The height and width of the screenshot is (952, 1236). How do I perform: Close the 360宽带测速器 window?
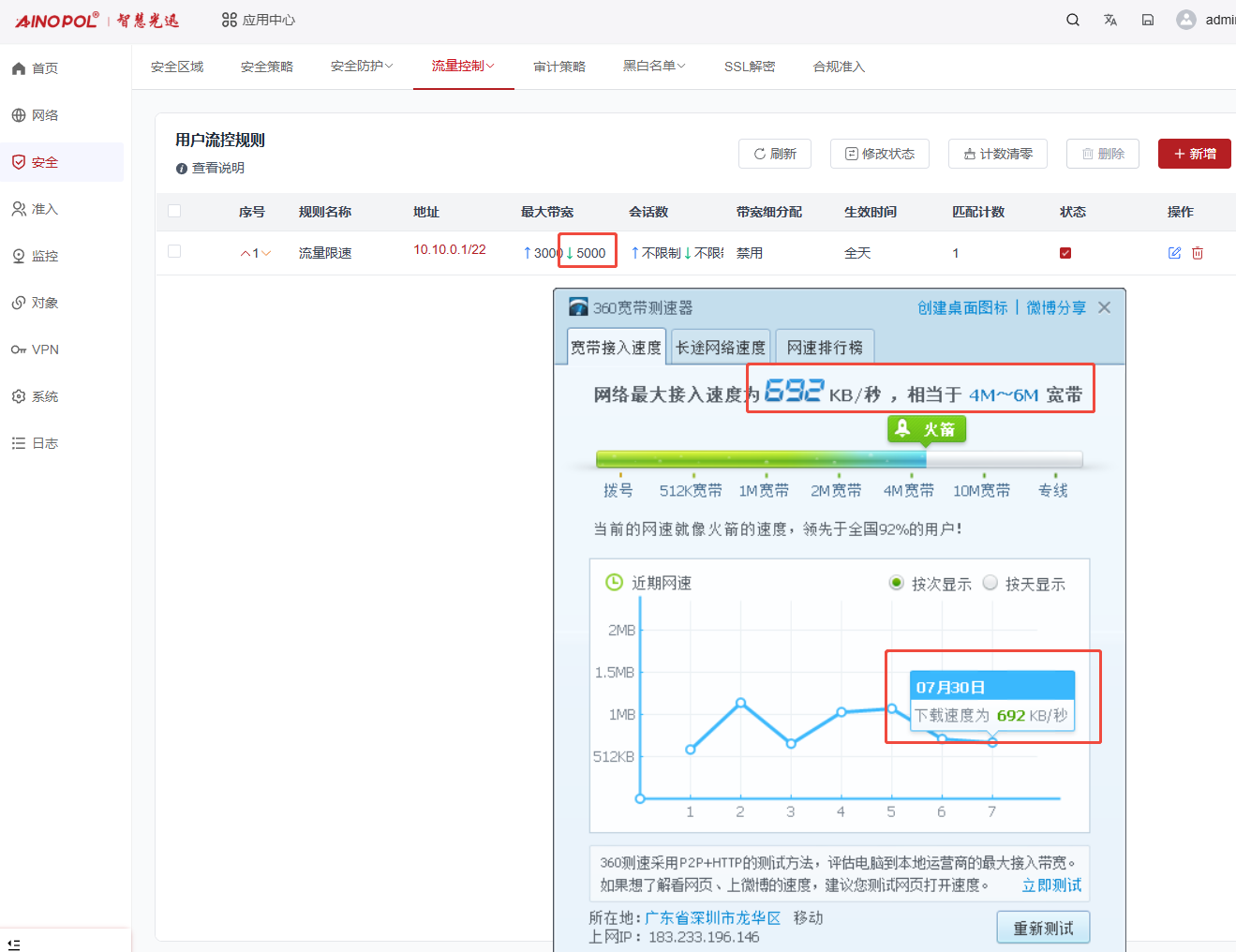(x=1105, y=307)
